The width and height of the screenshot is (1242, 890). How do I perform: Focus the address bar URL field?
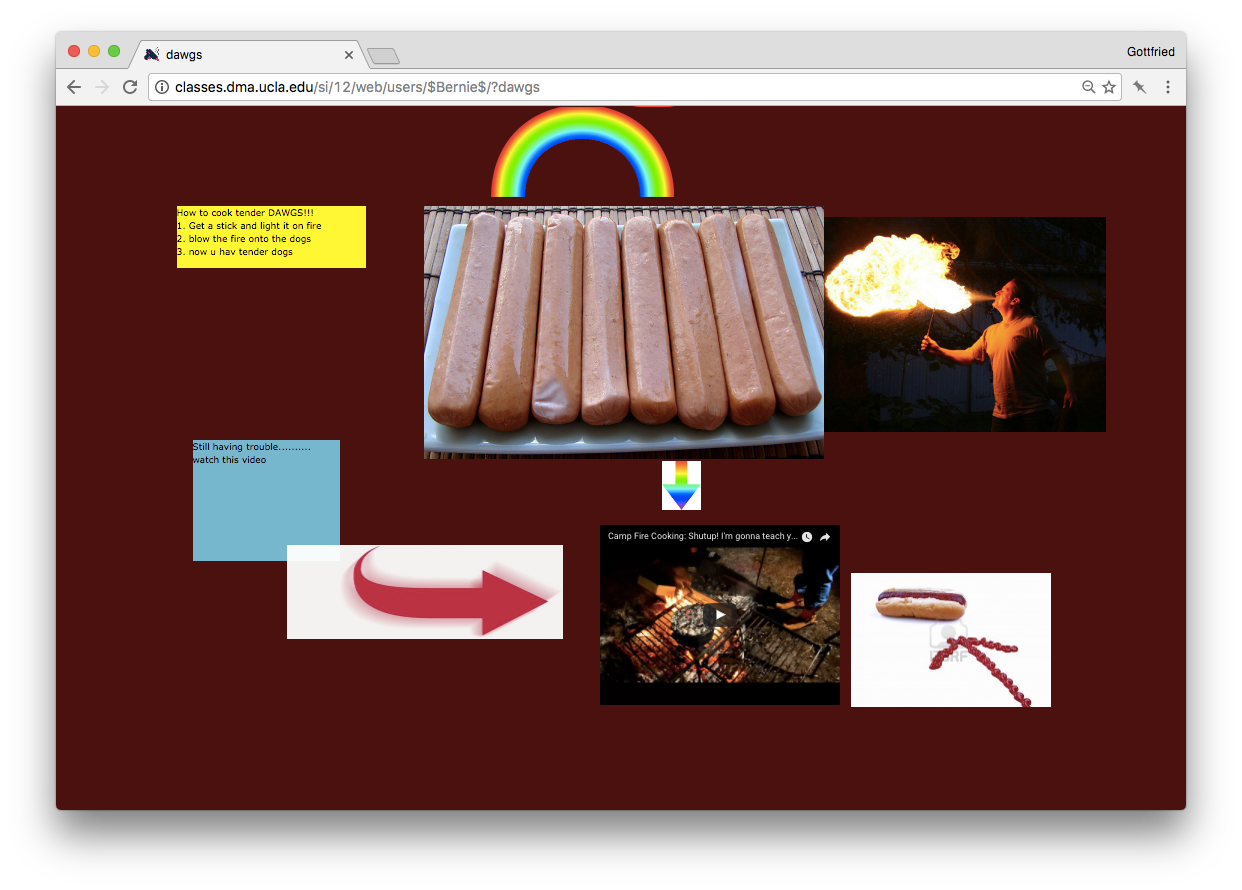[600, 87]
